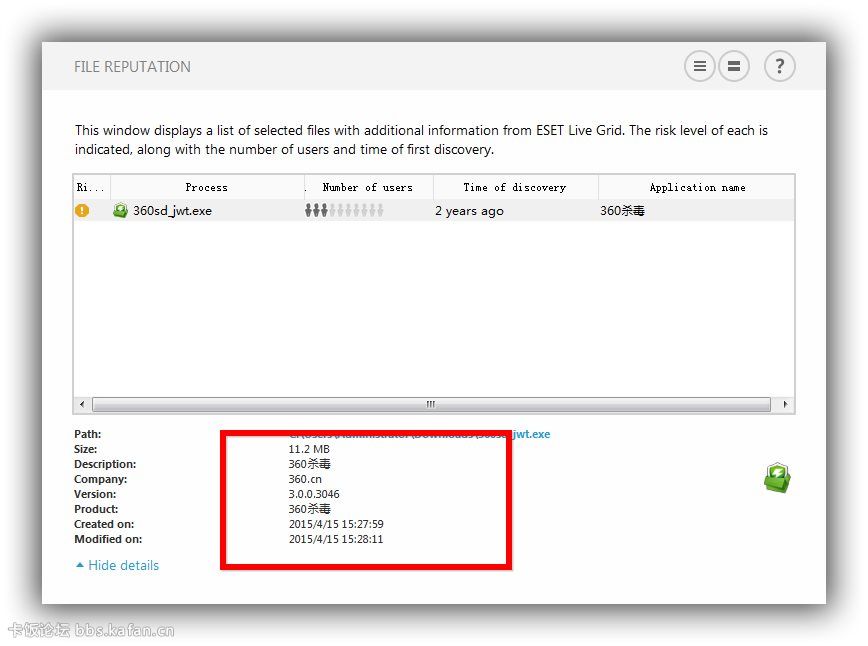Click the right arrow of horizontal scrollbar

785,405
